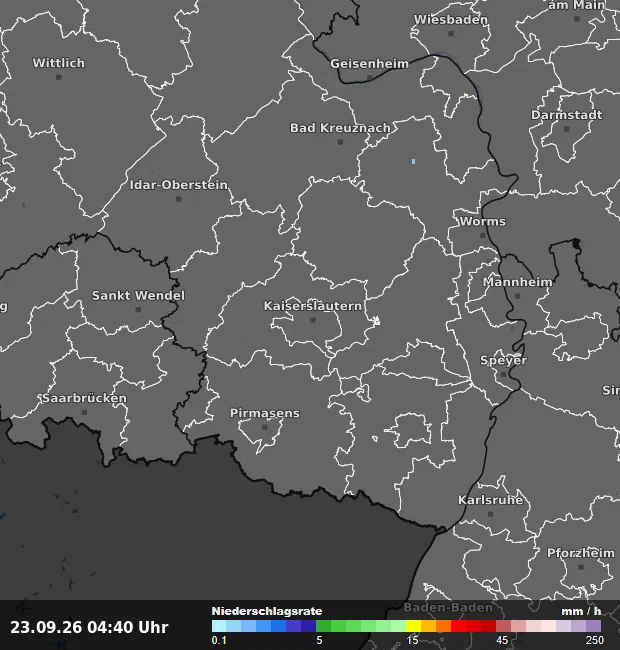Click the light blue precipitation pixel

(413, 161)
